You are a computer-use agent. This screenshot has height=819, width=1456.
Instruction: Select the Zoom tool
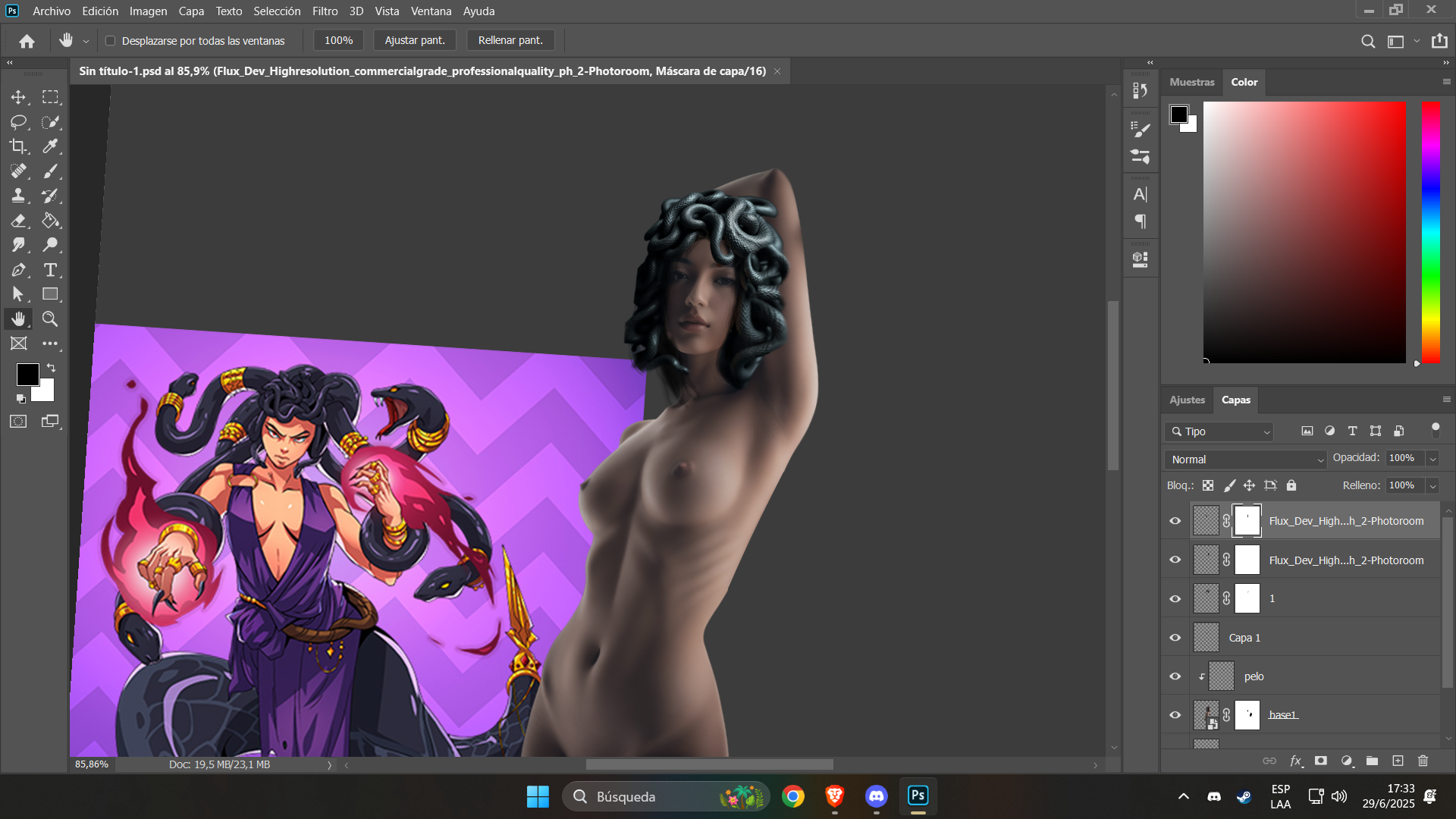[x=50, y=319]
